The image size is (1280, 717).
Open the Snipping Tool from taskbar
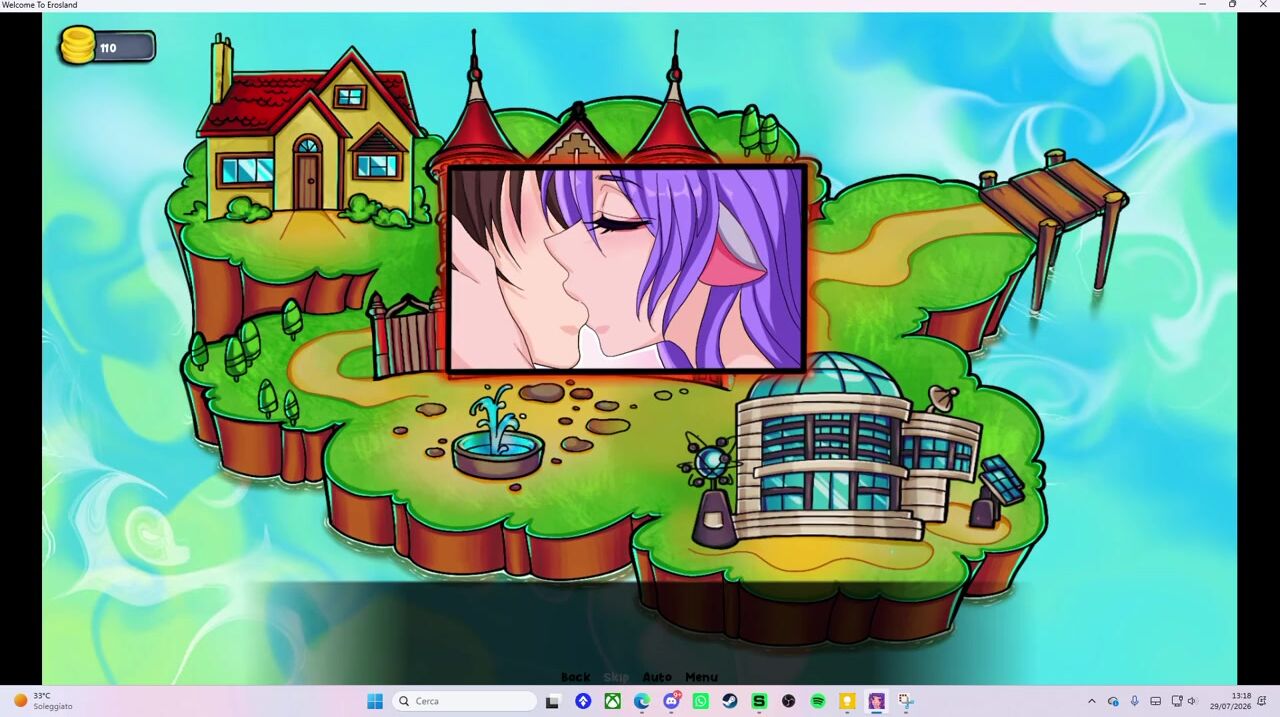coord(906,701)
